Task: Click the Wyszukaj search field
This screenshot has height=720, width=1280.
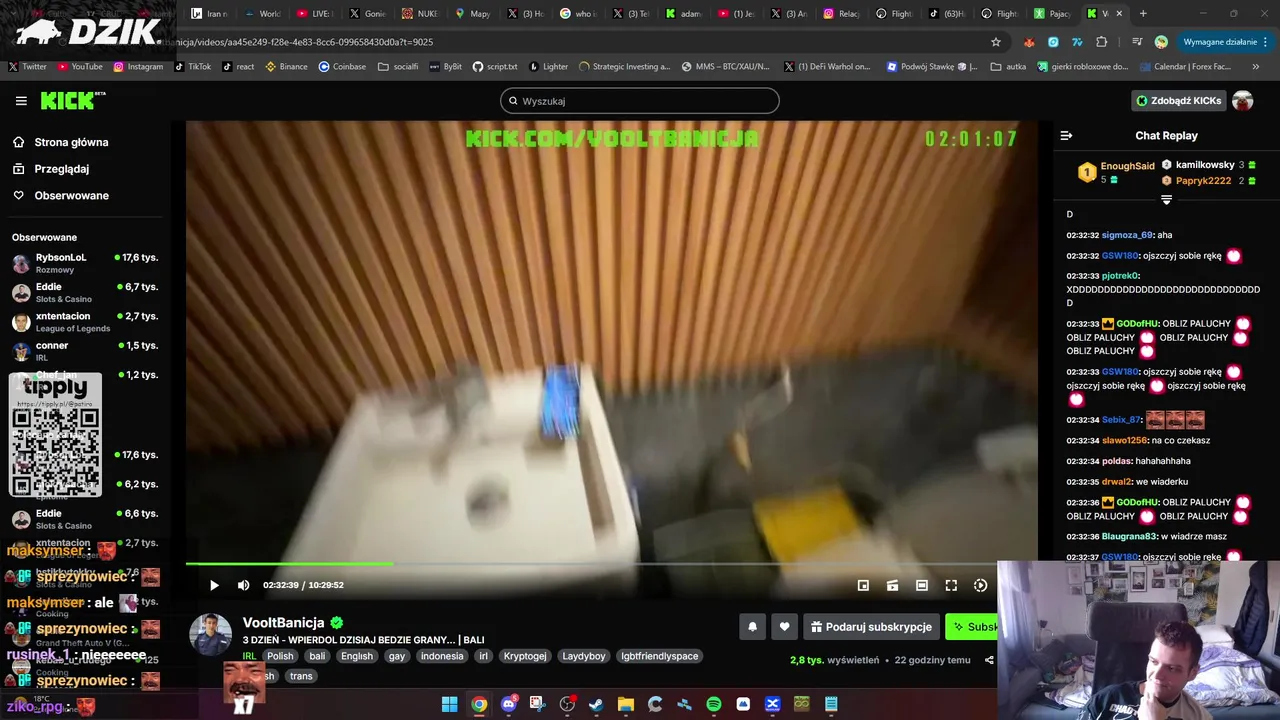Action: (640, 101)
